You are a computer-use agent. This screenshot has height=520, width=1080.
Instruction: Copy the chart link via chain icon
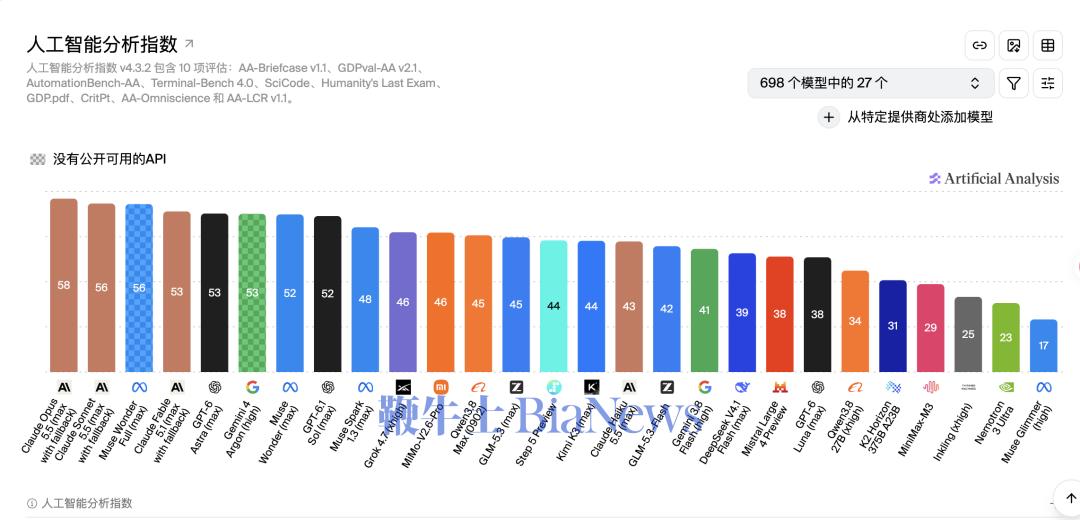click(979, 45)
